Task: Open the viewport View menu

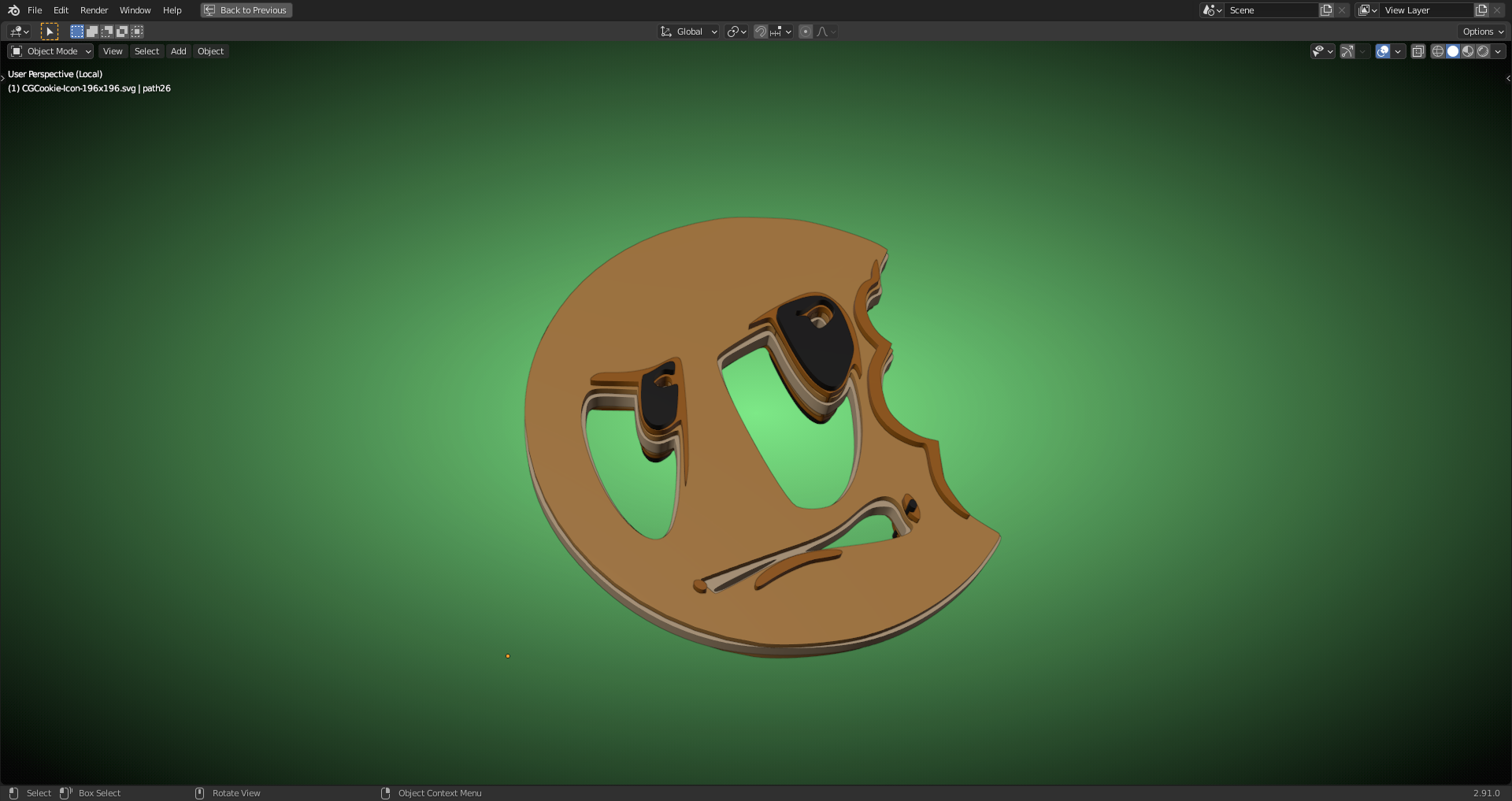Action: pyautogui.click(x=113, y=51)
